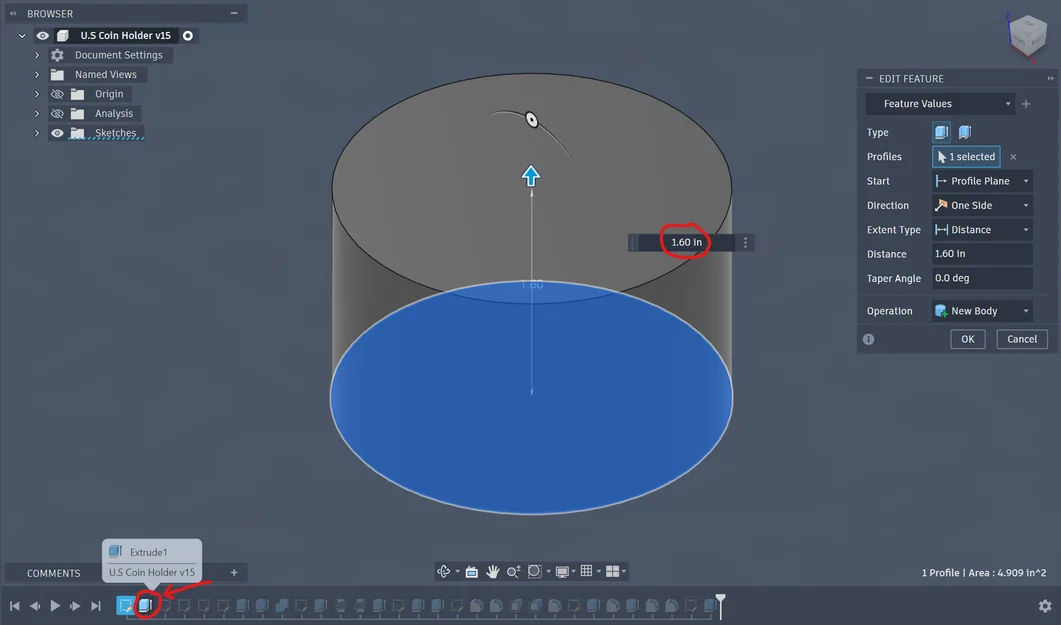Click the ViewCube in the corner
Image resolution: width=1061 pixels, height=625 pixels.
[x=1028, y=35]
